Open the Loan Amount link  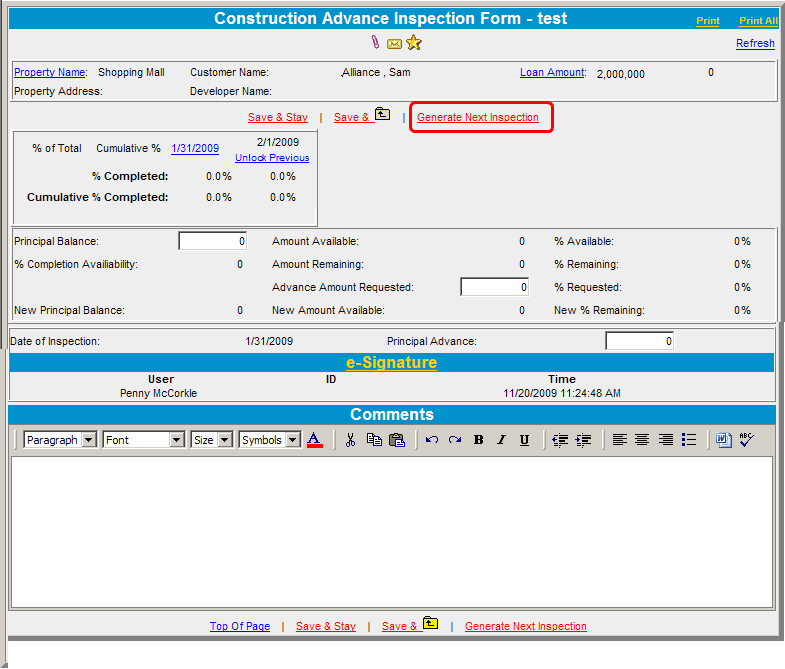pyautogui.click(x=552, y=72)
